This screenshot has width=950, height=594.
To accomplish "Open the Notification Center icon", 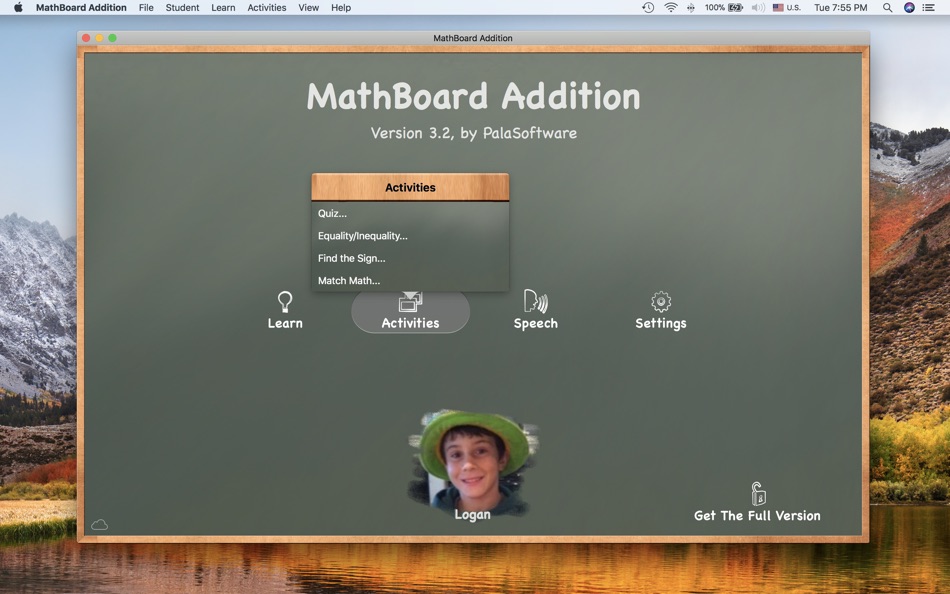I will click(x=928, y=8).
